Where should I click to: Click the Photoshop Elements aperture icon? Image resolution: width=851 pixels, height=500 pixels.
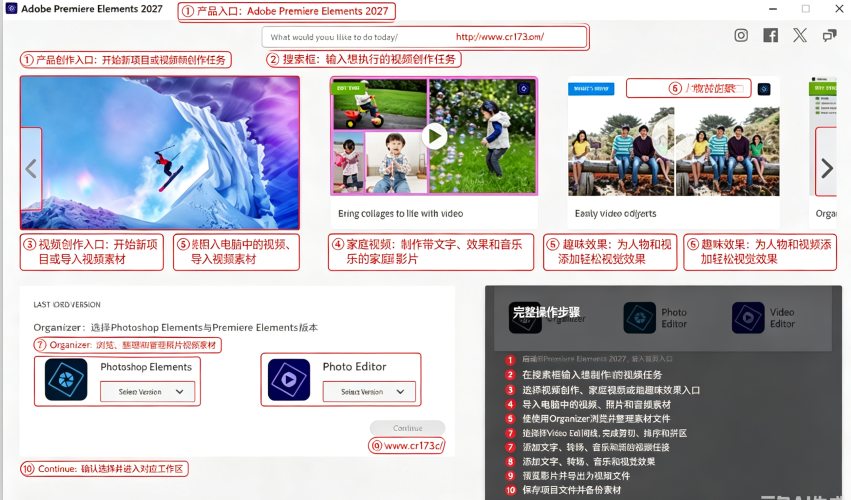[x=66, y=379]
